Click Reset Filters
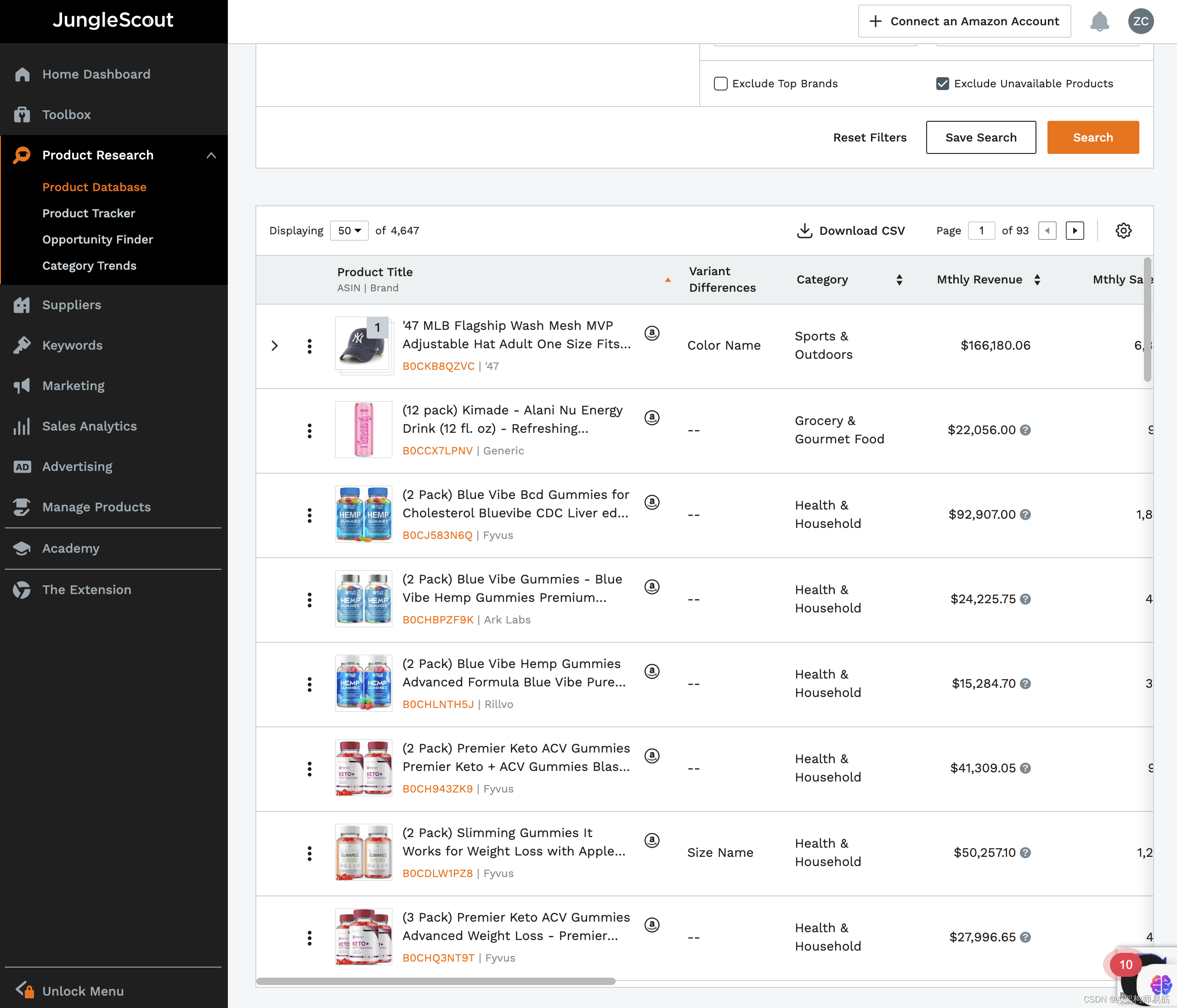 [x=870, y=137]
